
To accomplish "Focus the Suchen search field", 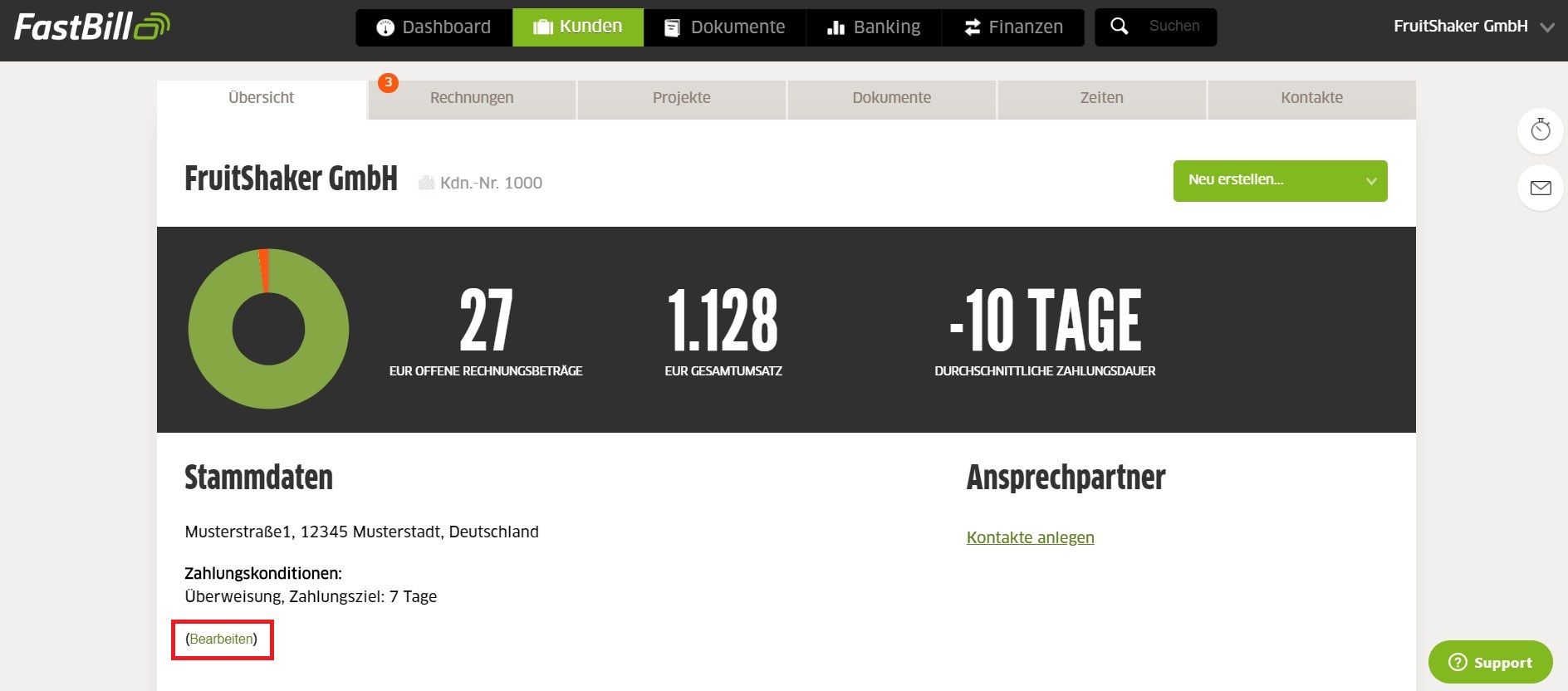I will (1174, 27).
